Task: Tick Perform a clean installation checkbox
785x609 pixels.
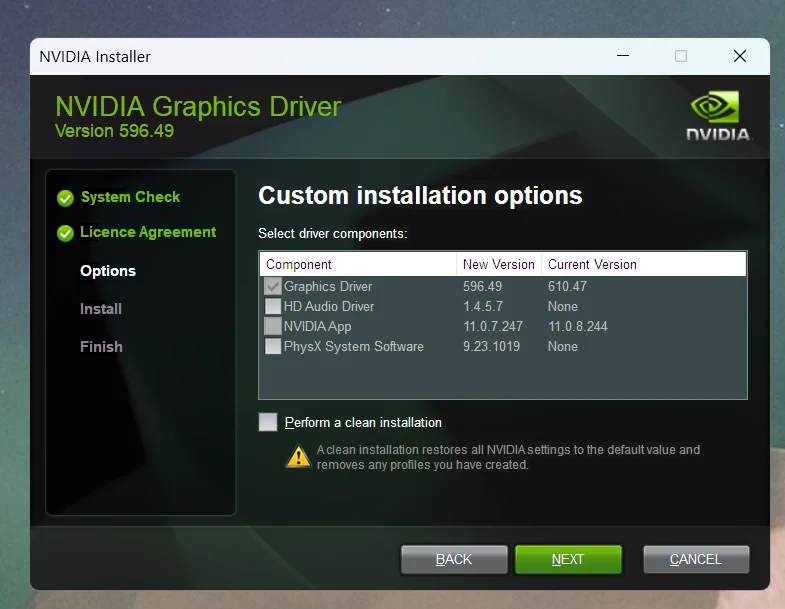Action: coord(268,422)
